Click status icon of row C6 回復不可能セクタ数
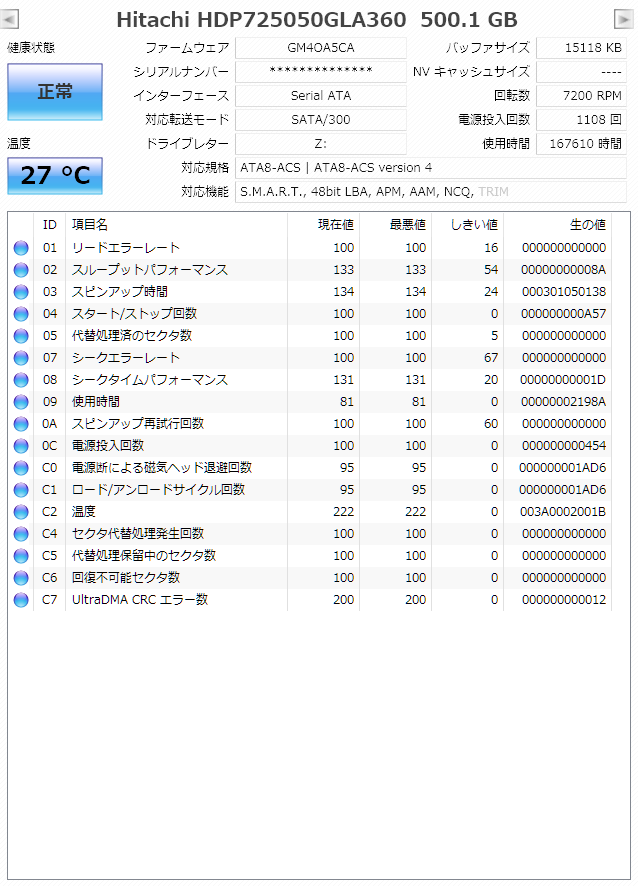Image resolution: width=638 pixels, height=886 pixels. pyautogui.click(x=21, y=579)
